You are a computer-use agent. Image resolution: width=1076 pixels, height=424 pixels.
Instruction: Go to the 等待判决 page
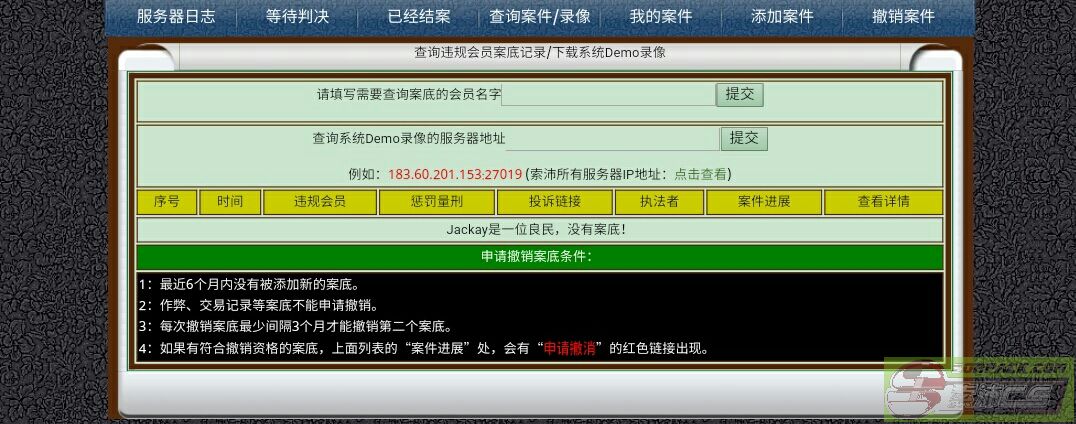297,17
